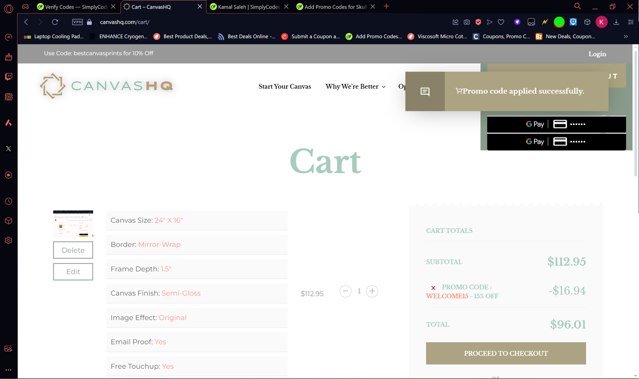Open Best Deals Online bookmark
The image size is (639, 379).
[x=247, y=36]
